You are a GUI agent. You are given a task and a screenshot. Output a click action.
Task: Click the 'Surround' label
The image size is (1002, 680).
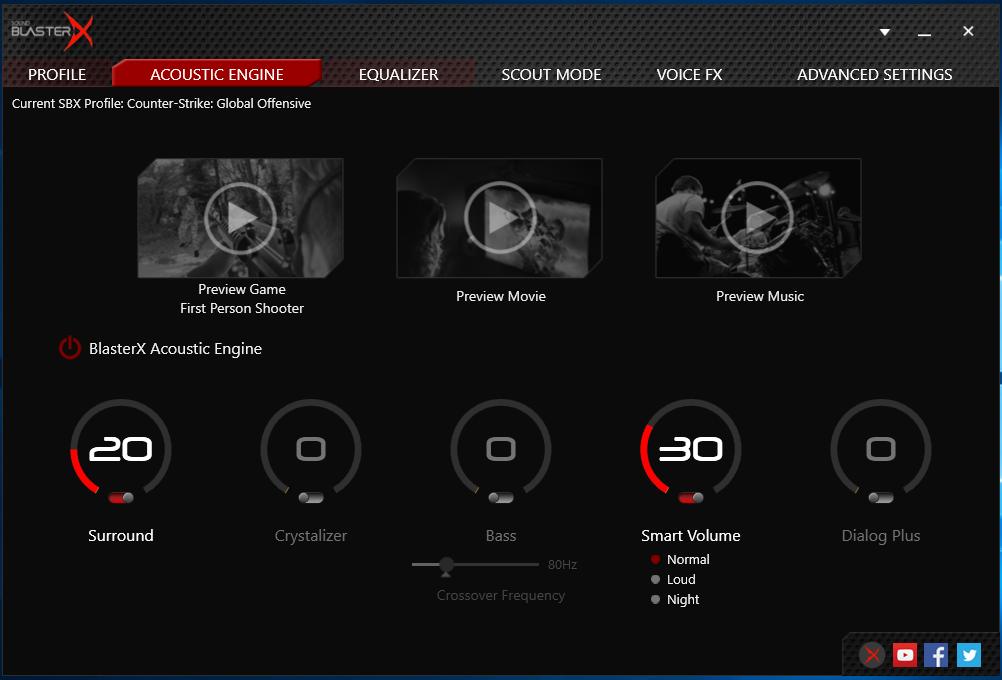click(x=121, y=536)
